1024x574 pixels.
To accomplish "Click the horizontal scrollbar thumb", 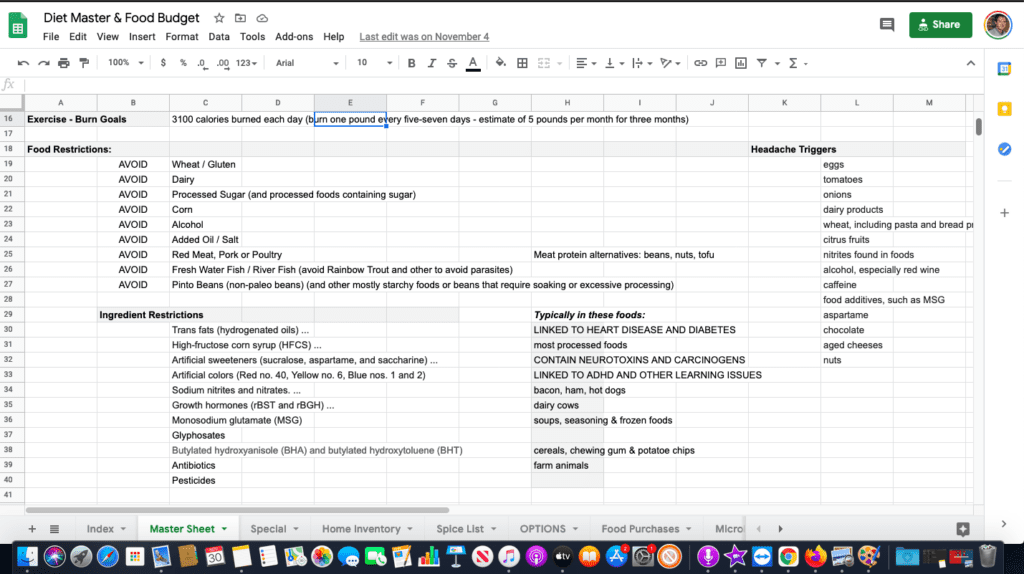I will pos(237,510).
